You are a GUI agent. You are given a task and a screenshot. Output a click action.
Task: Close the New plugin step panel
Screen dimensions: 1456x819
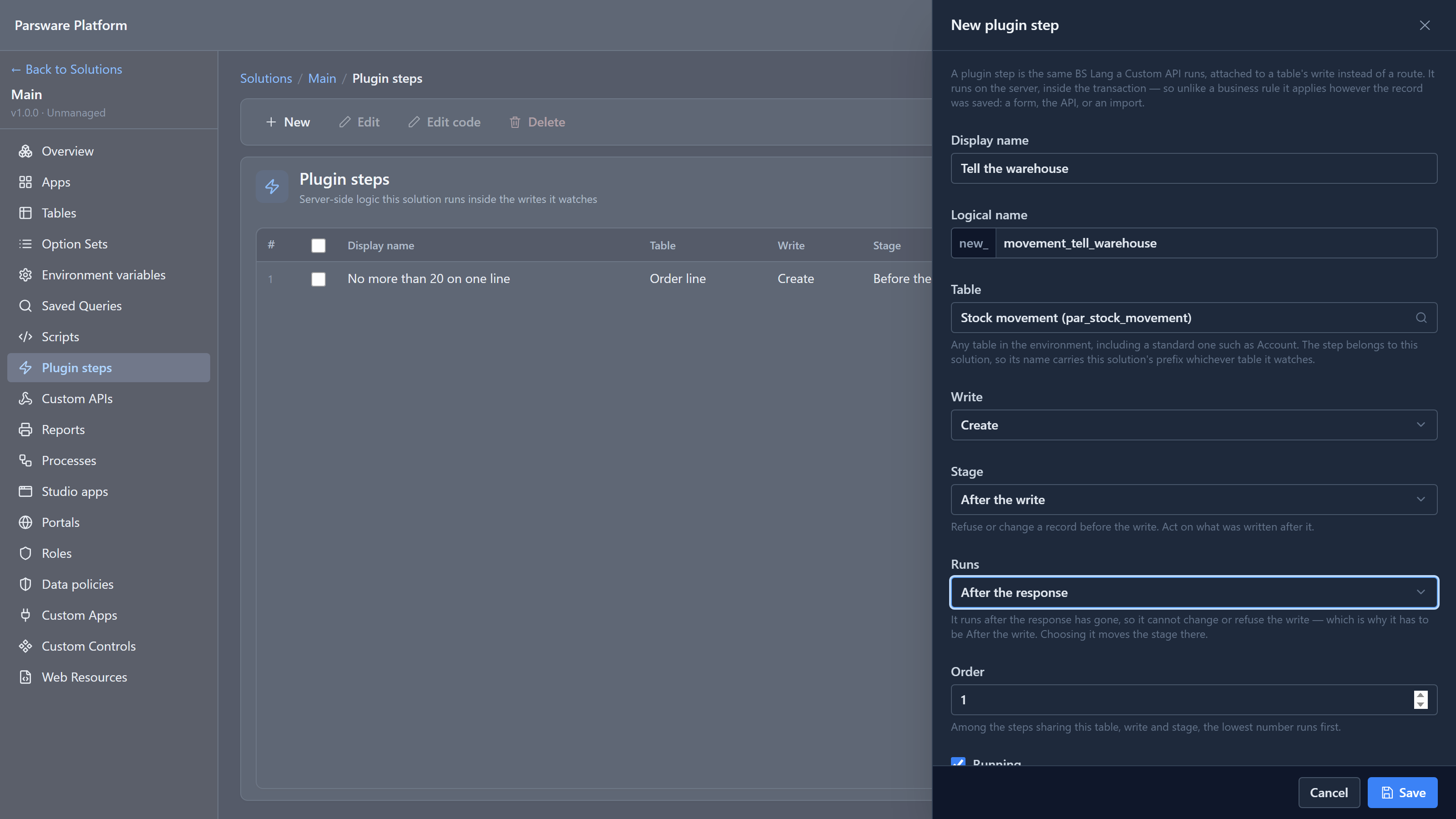[1424, 25]
